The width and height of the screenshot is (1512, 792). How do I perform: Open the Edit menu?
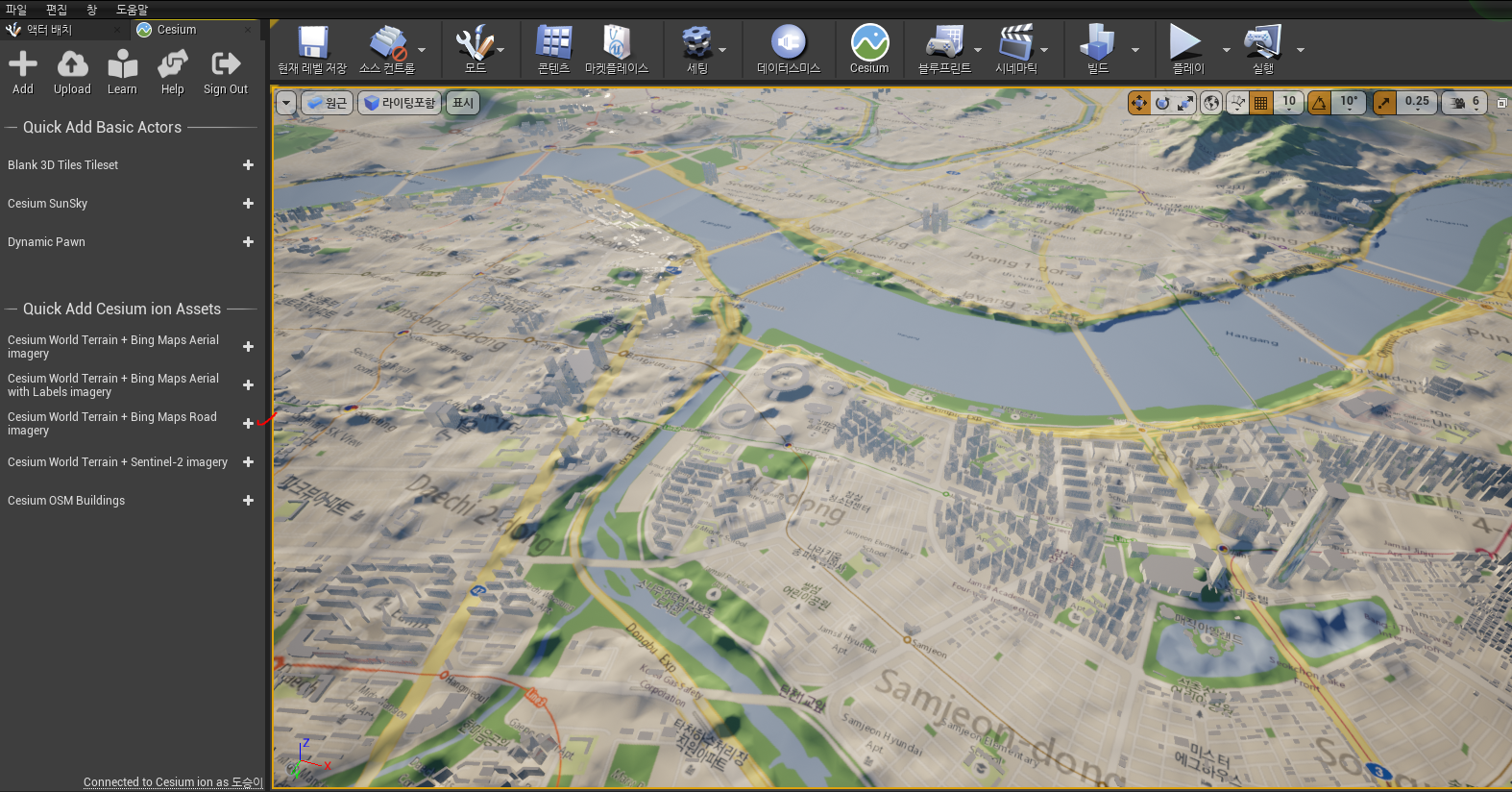click(x=57, y=10)
